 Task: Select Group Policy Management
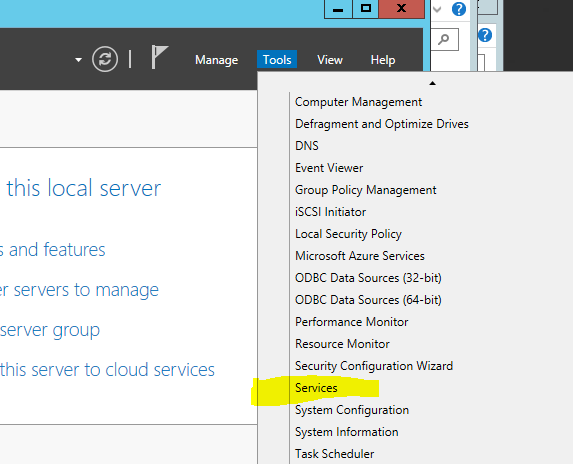click(365, 190)
